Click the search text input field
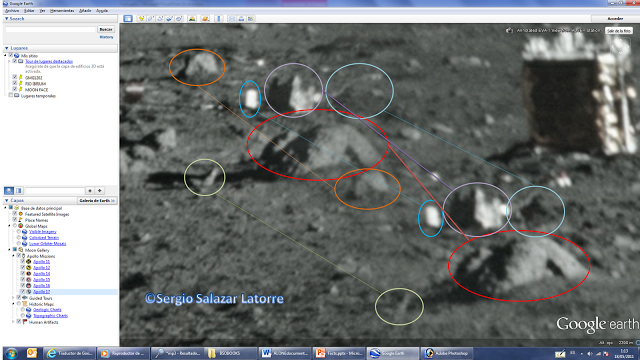640x360 pixels. point(50,29)
